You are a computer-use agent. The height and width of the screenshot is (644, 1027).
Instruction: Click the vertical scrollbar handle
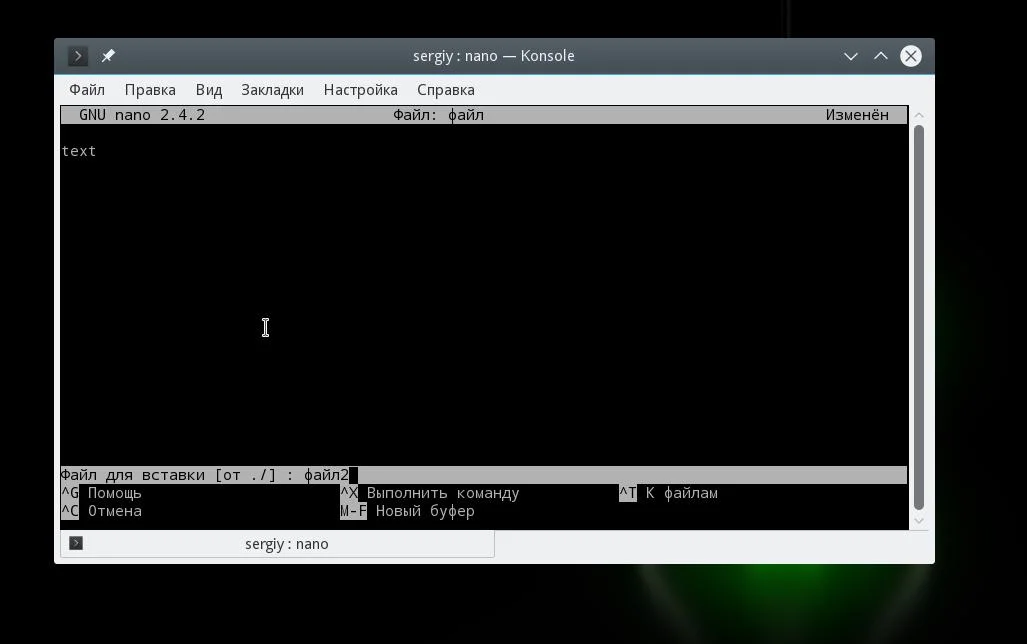[919, 317]
